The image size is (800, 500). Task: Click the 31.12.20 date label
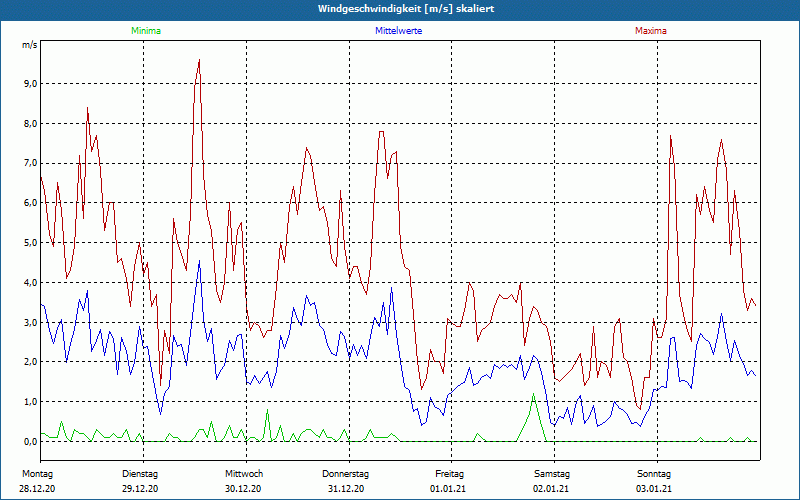(346, 488)
